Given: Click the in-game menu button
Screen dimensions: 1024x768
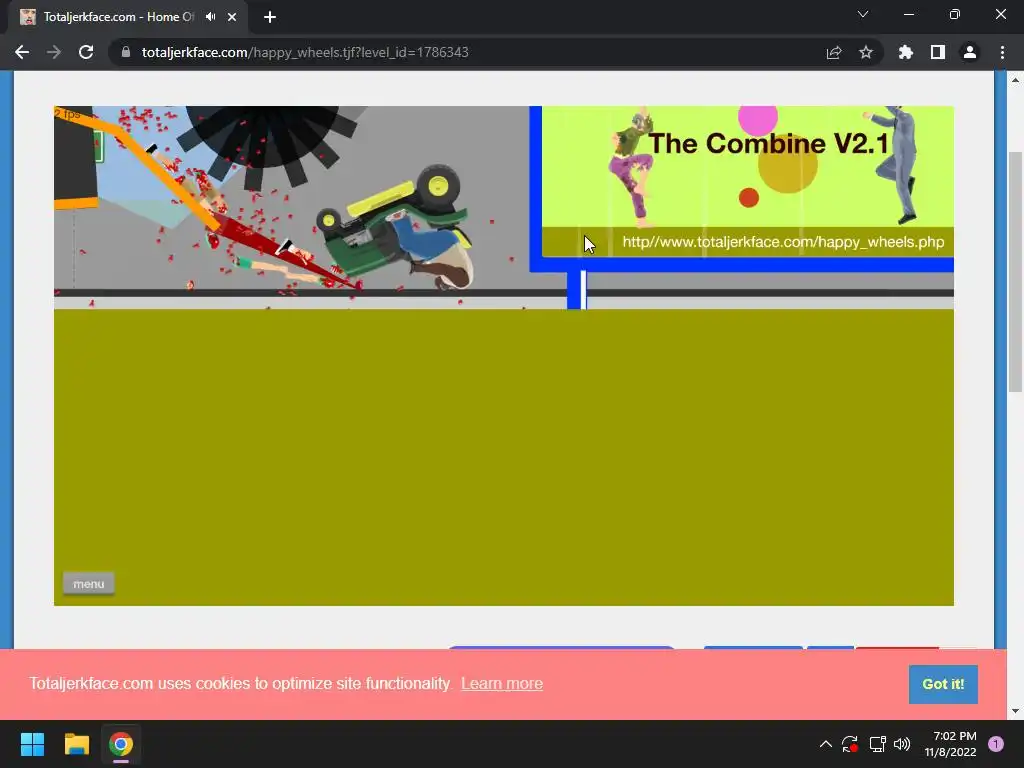Looking at the screenshot, I should click(89, 584).
